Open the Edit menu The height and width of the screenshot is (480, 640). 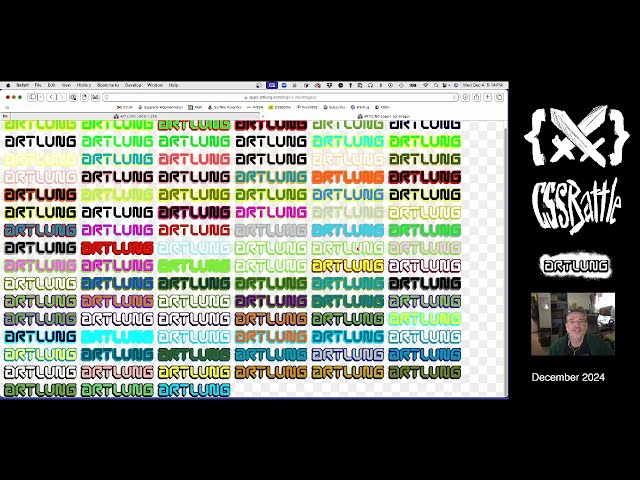pos(51,85)
